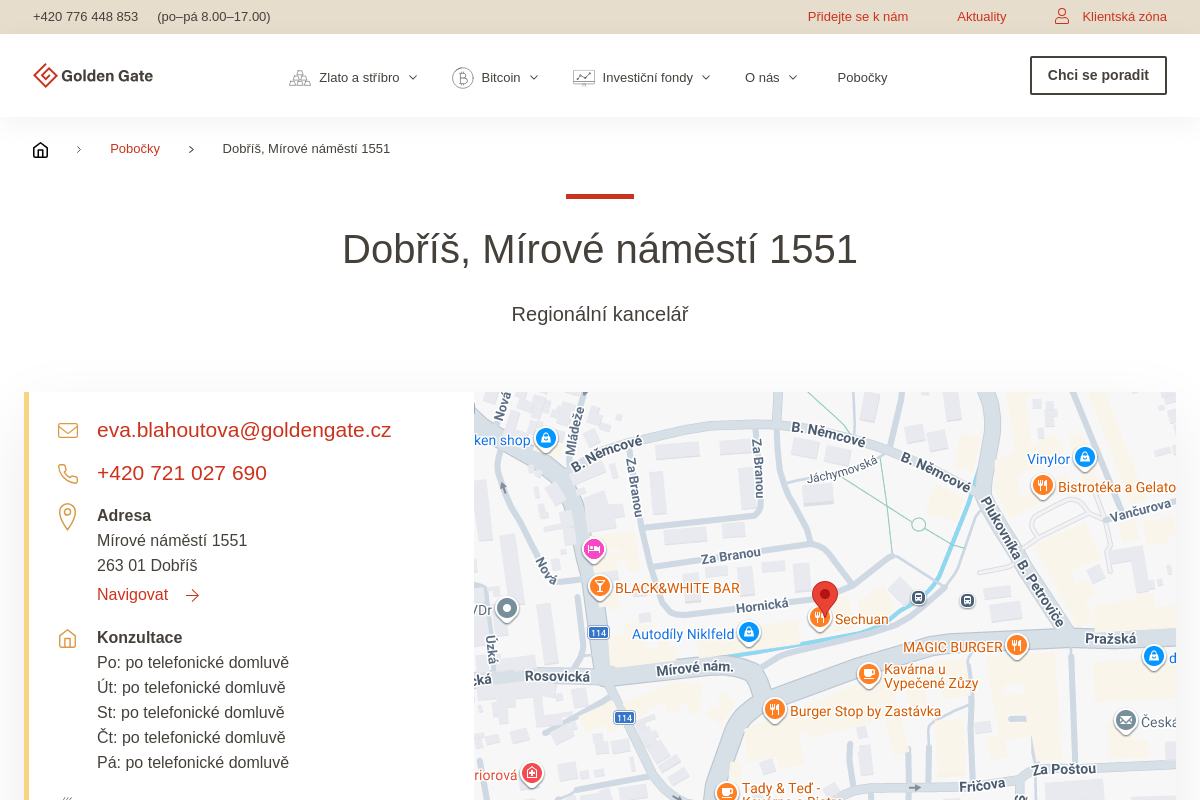The image size is (1200, 800).
Task: Click the red location marker on the map
Action: [825, 598]
